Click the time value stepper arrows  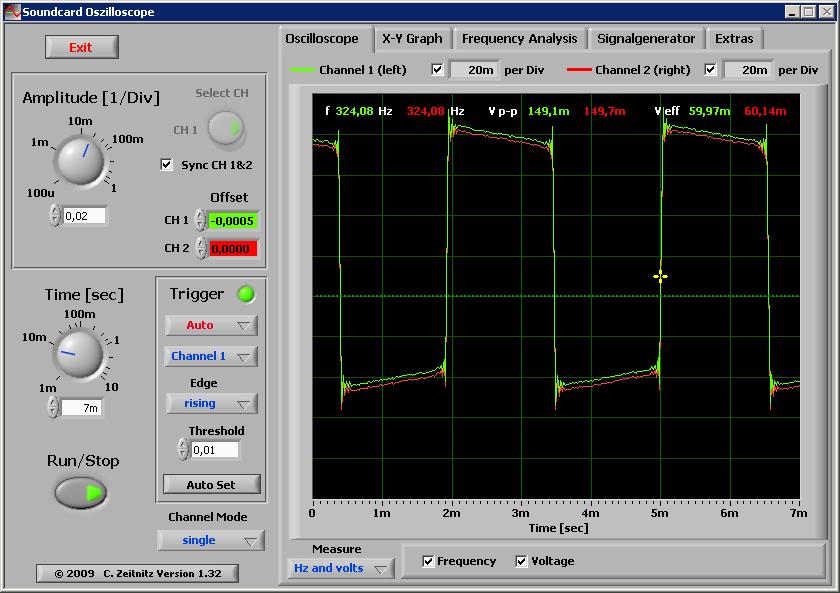53,407
